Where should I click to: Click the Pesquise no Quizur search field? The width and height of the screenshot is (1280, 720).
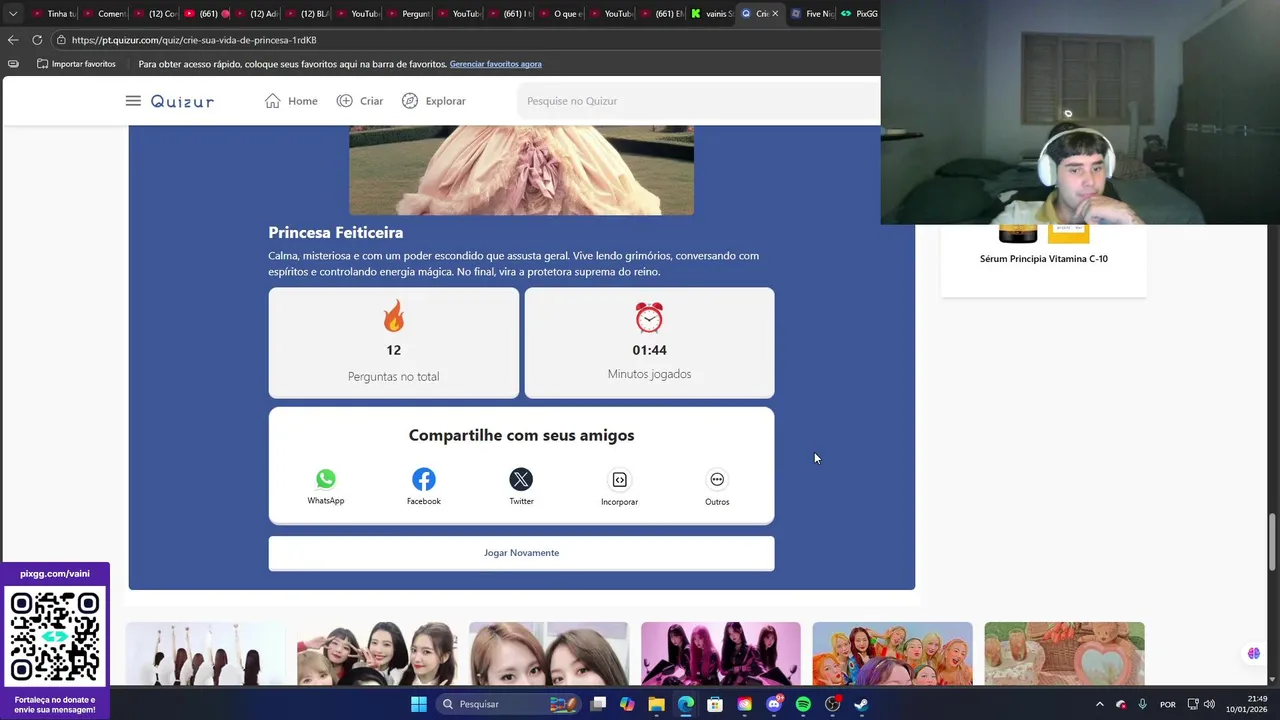point(698,101)
